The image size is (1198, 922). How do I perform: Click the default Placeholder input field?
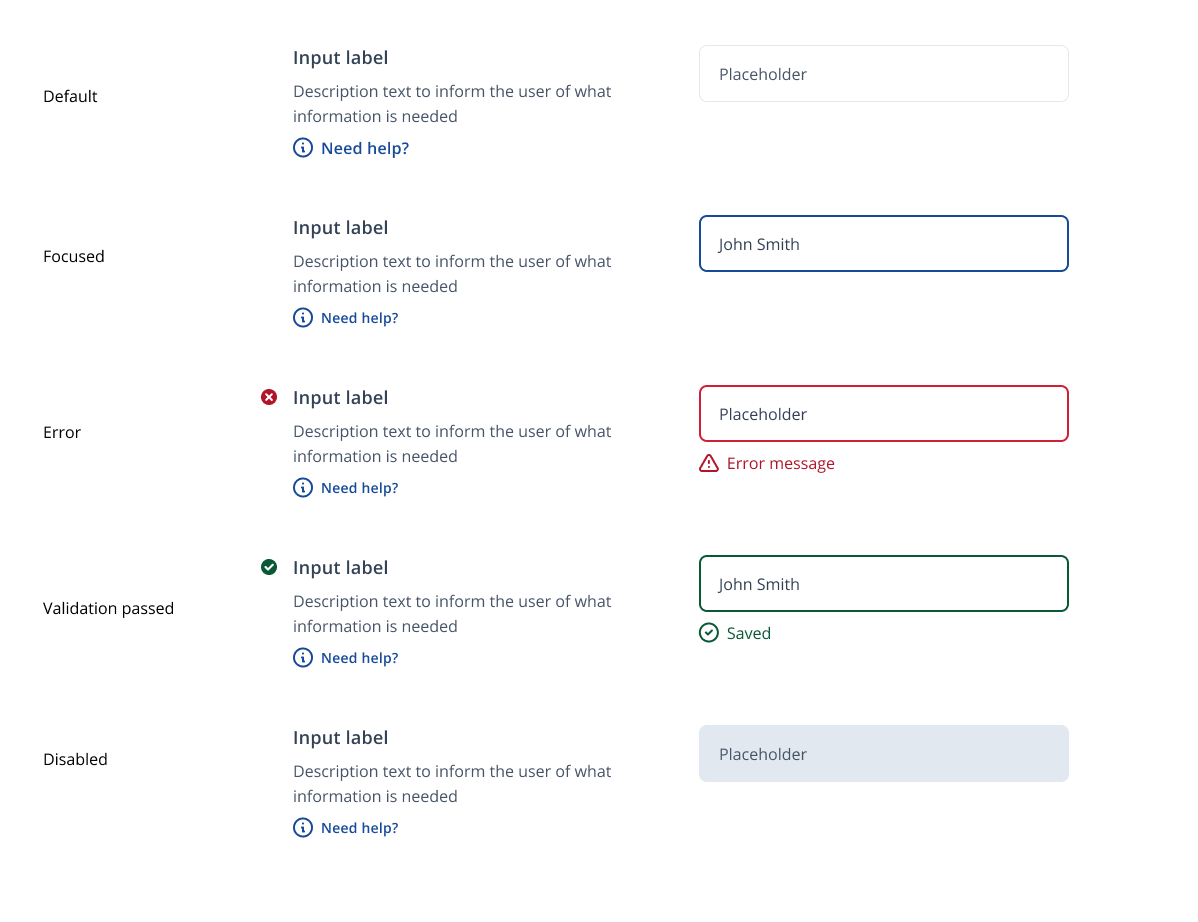[x=884, y=74]
